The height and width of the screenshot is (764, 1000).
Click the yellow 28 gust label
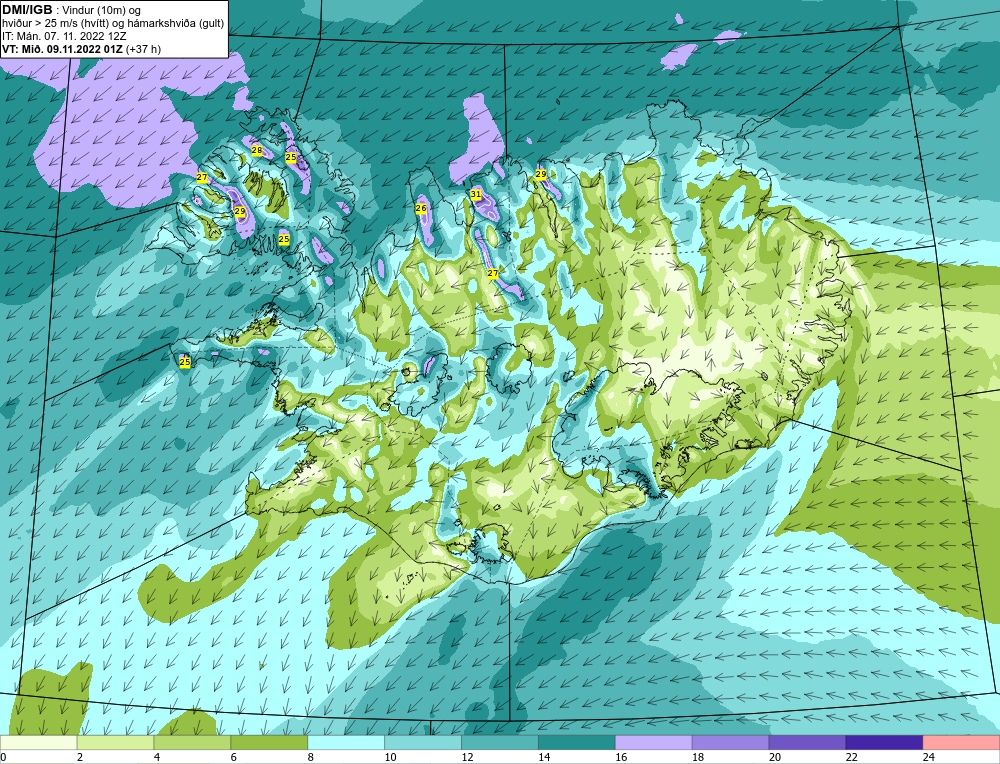[257, 151]
